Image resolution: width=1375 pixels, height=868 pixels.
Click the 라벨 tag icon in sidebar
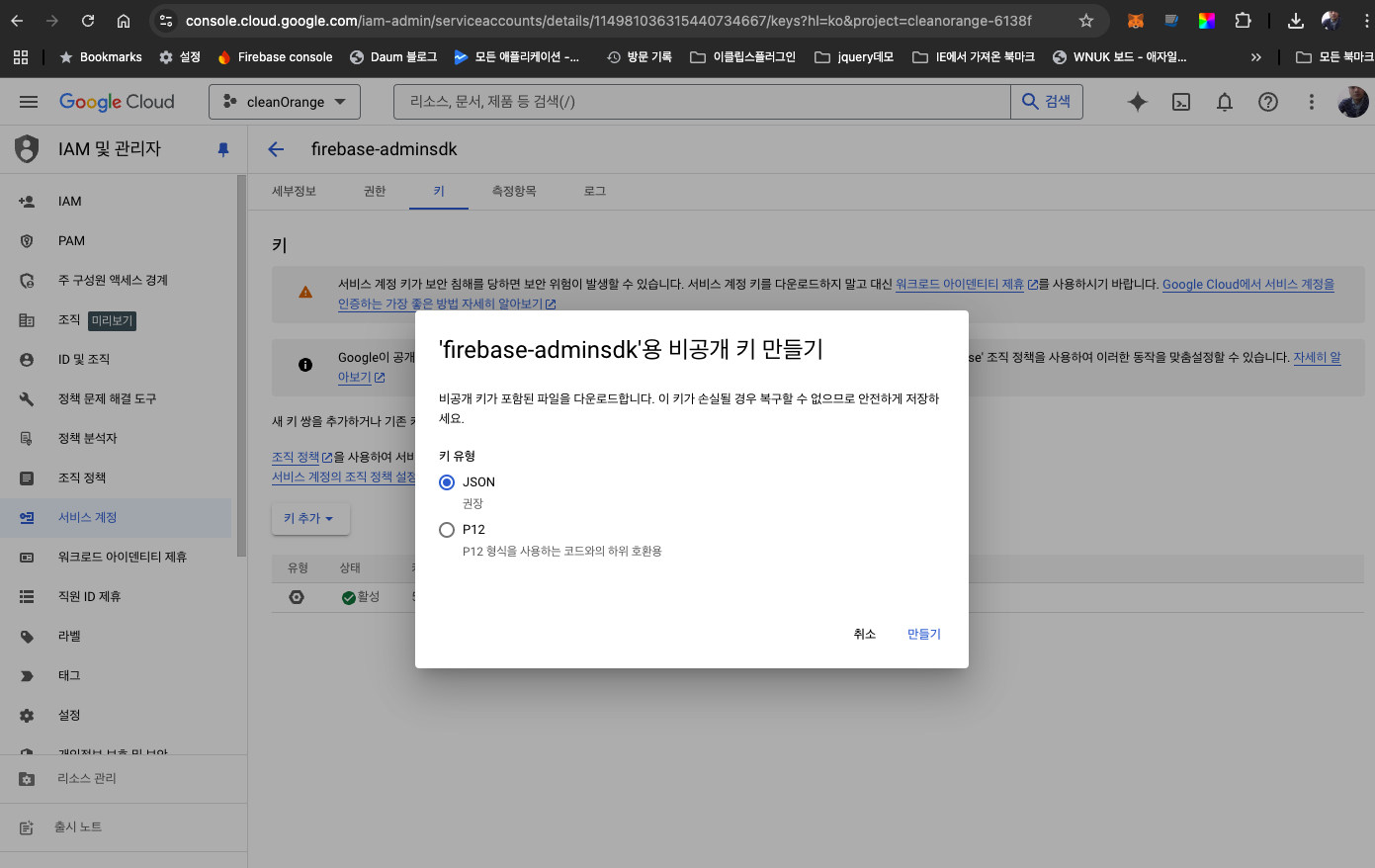tap(27, 636)
